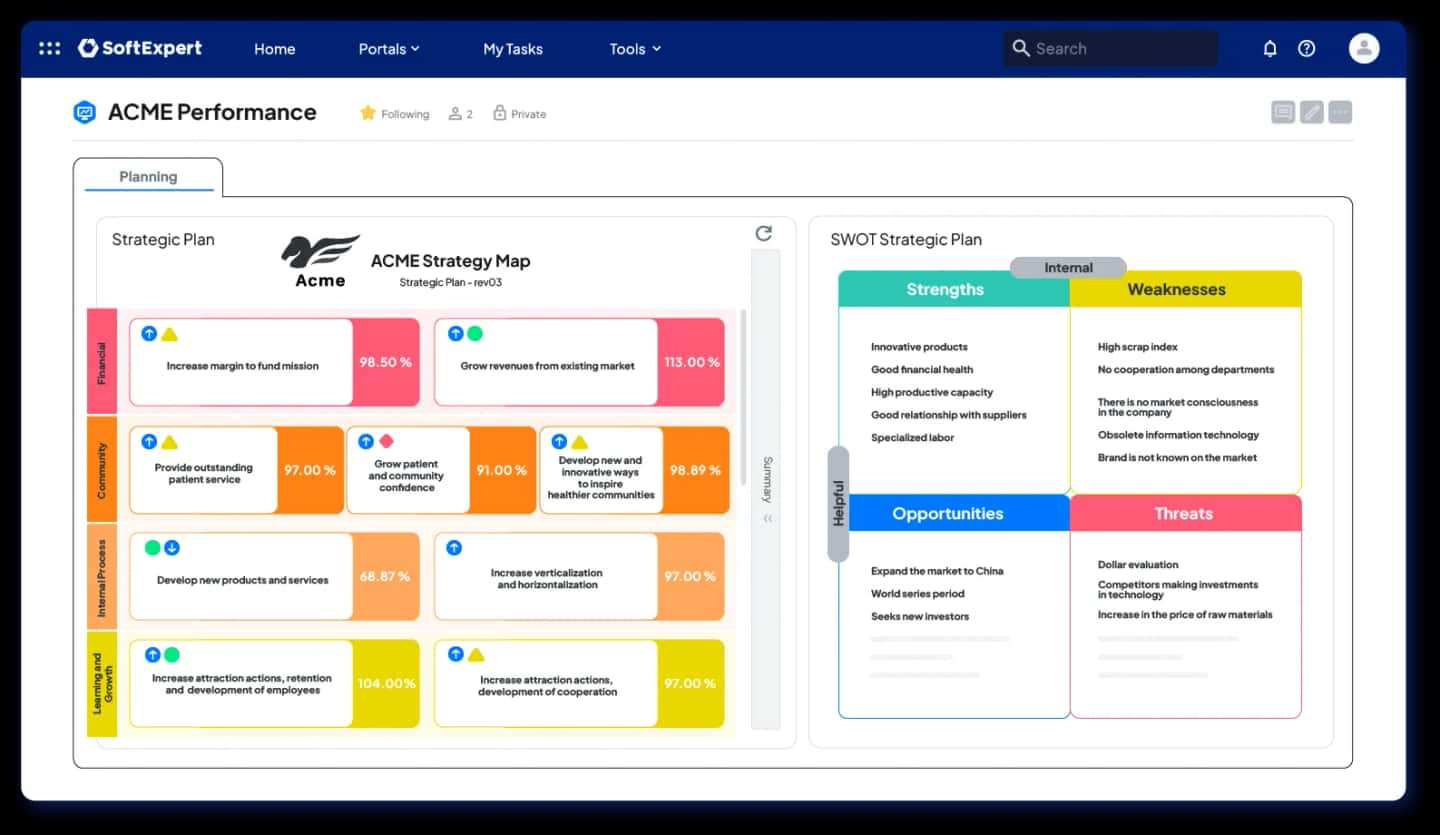Screen dimensions: 1440x835
Task: Click yellow triangle on healthier communities card
Action: (x=579, y=441)
